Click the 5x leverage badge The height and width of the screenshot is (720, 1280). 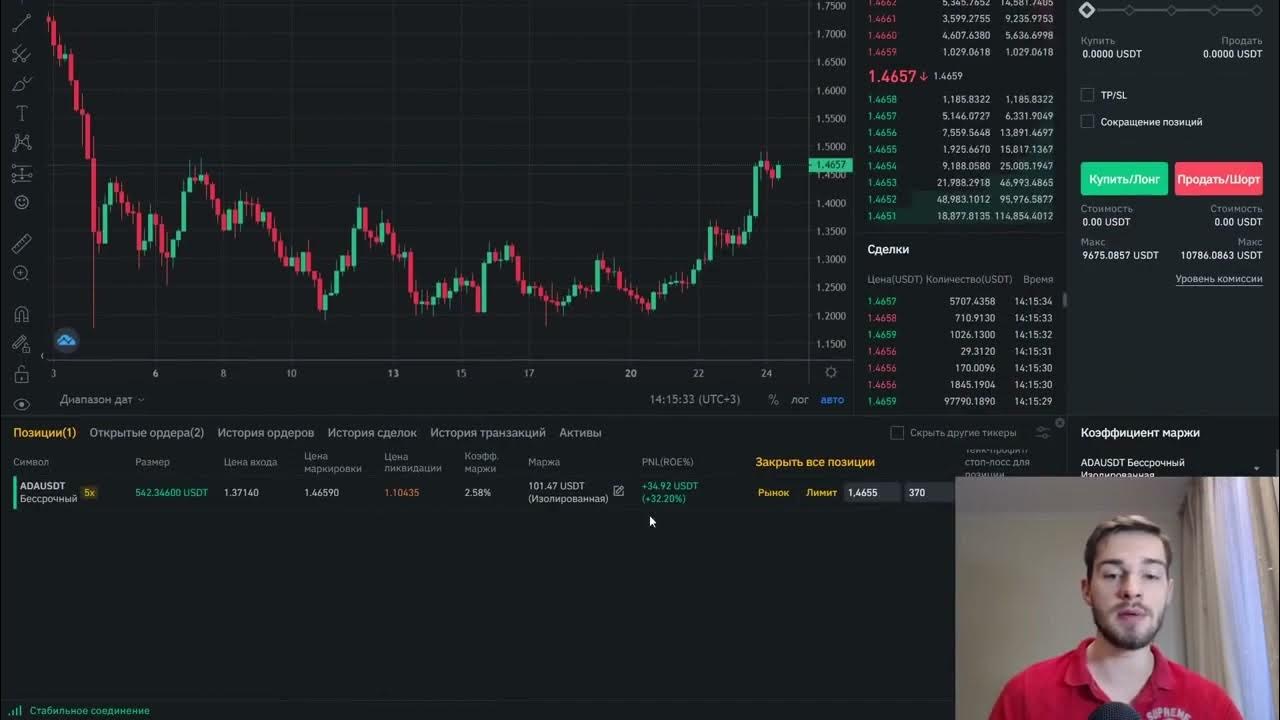tap(89, 493)
